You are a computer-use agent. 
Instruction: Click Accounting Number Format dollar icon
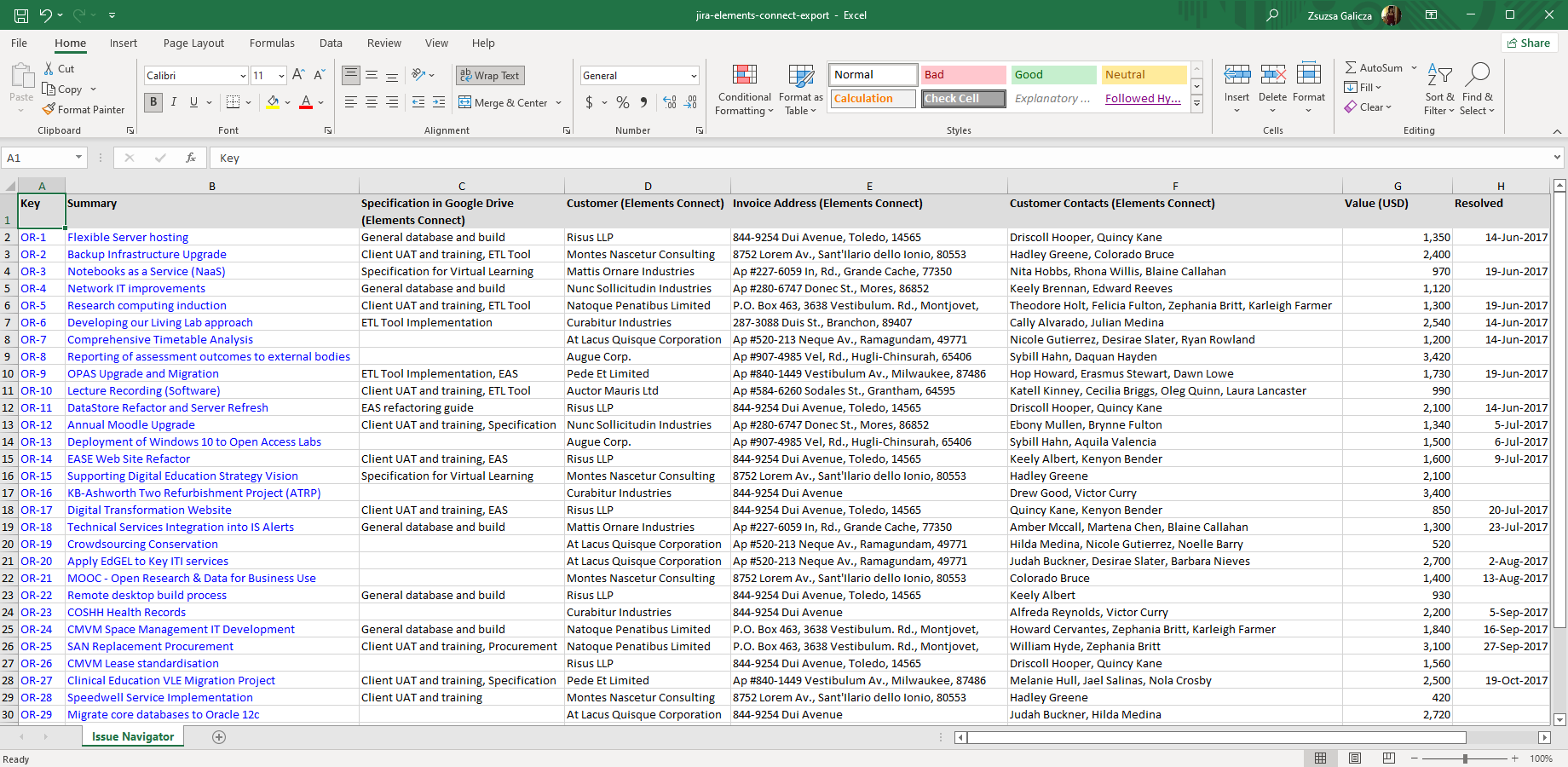[x=589, y=102]
